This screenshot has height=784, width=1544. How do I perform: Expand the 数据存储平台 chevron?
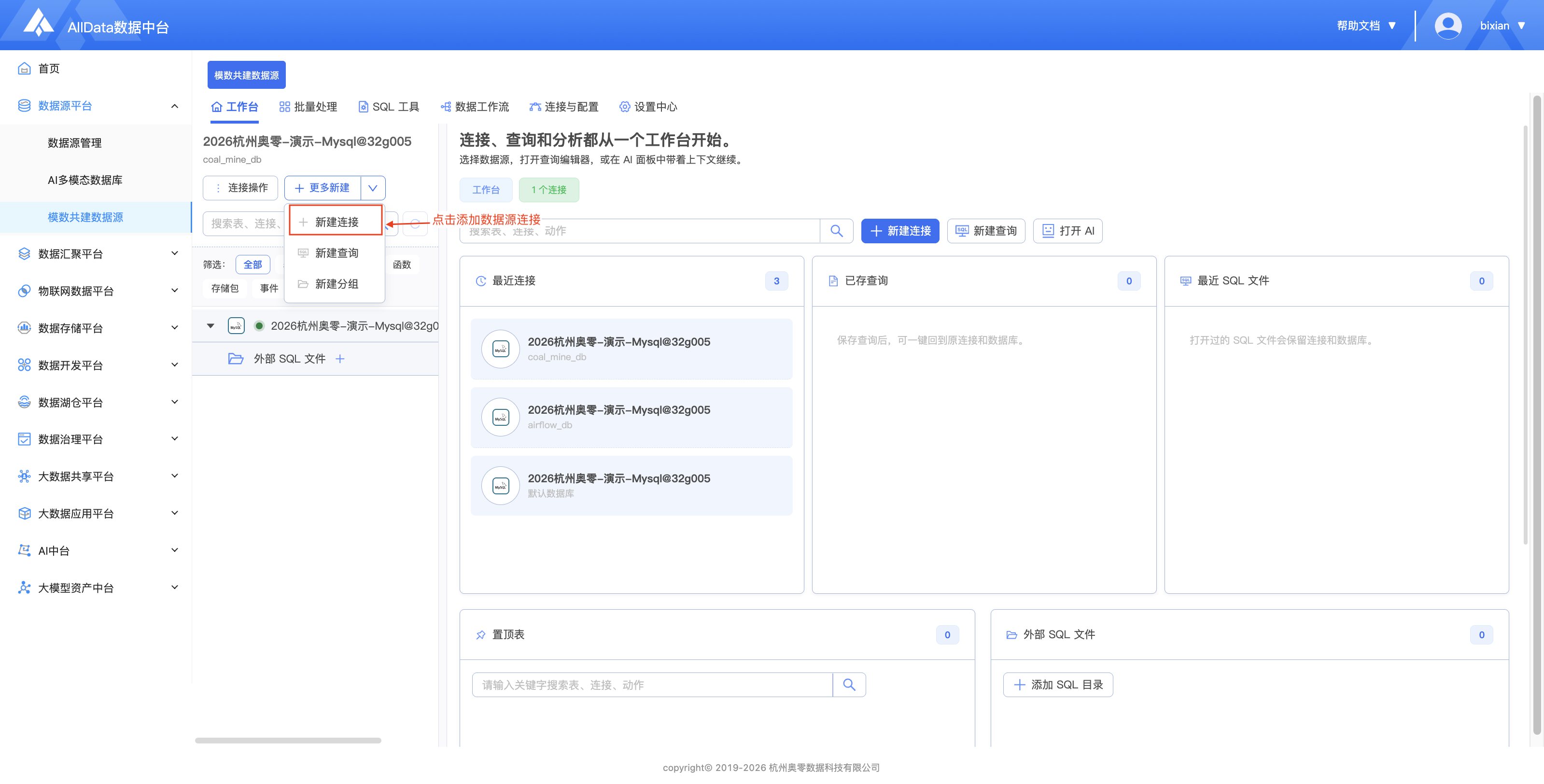pyautogui.click(x=174, y=328)
